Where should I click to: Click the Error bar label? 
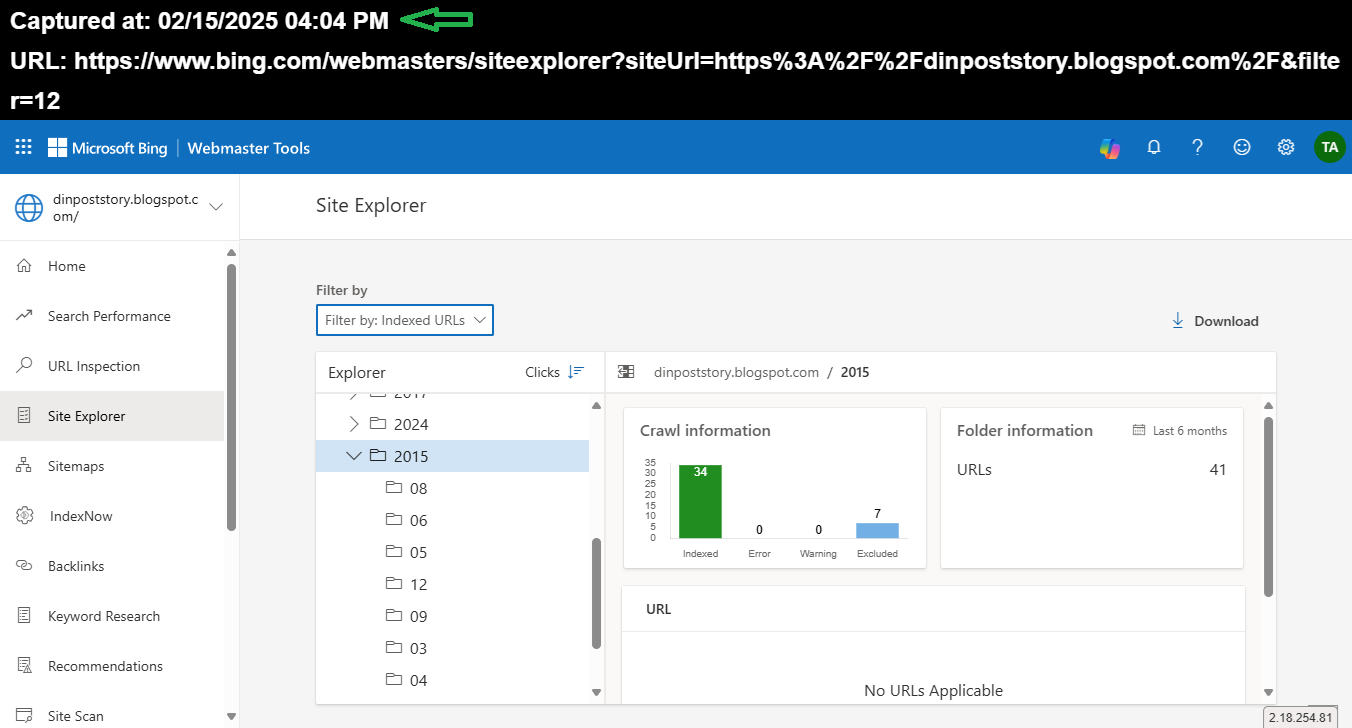click(x=760, y=553)
